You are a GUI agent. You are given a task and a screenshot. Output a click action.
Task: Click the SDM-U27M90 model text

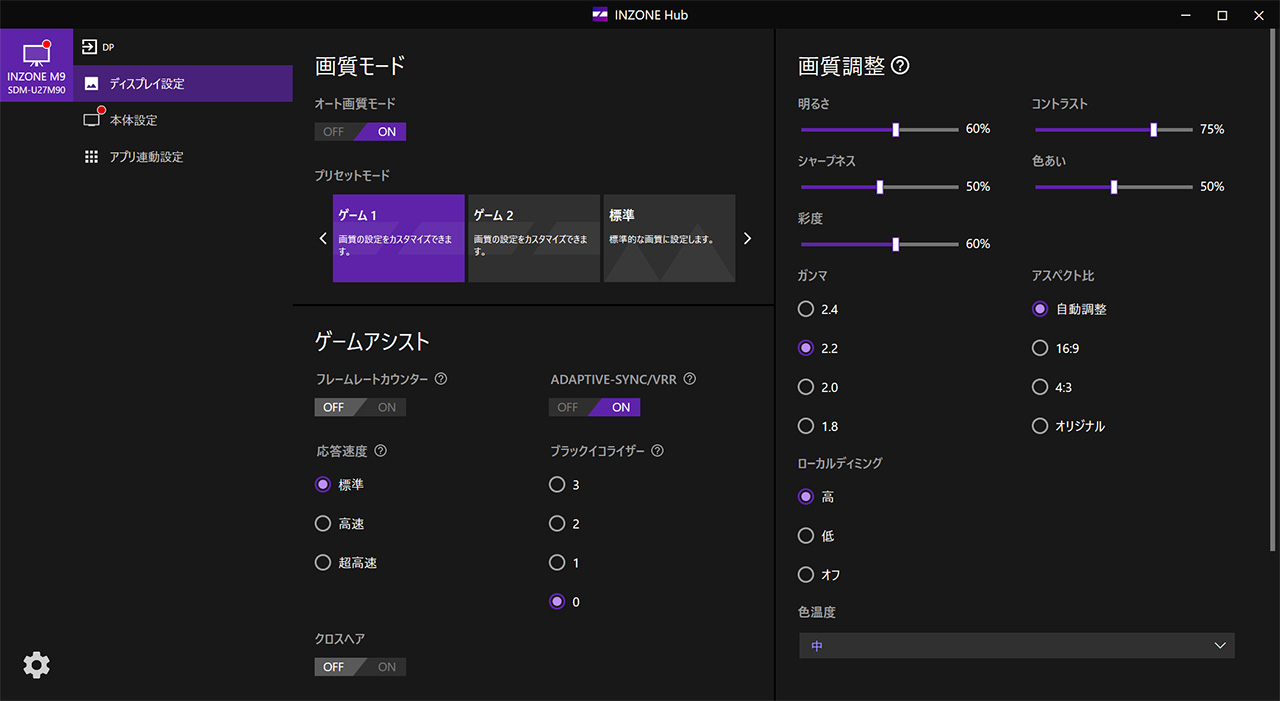pyautogui.click(x=36, y=90)
